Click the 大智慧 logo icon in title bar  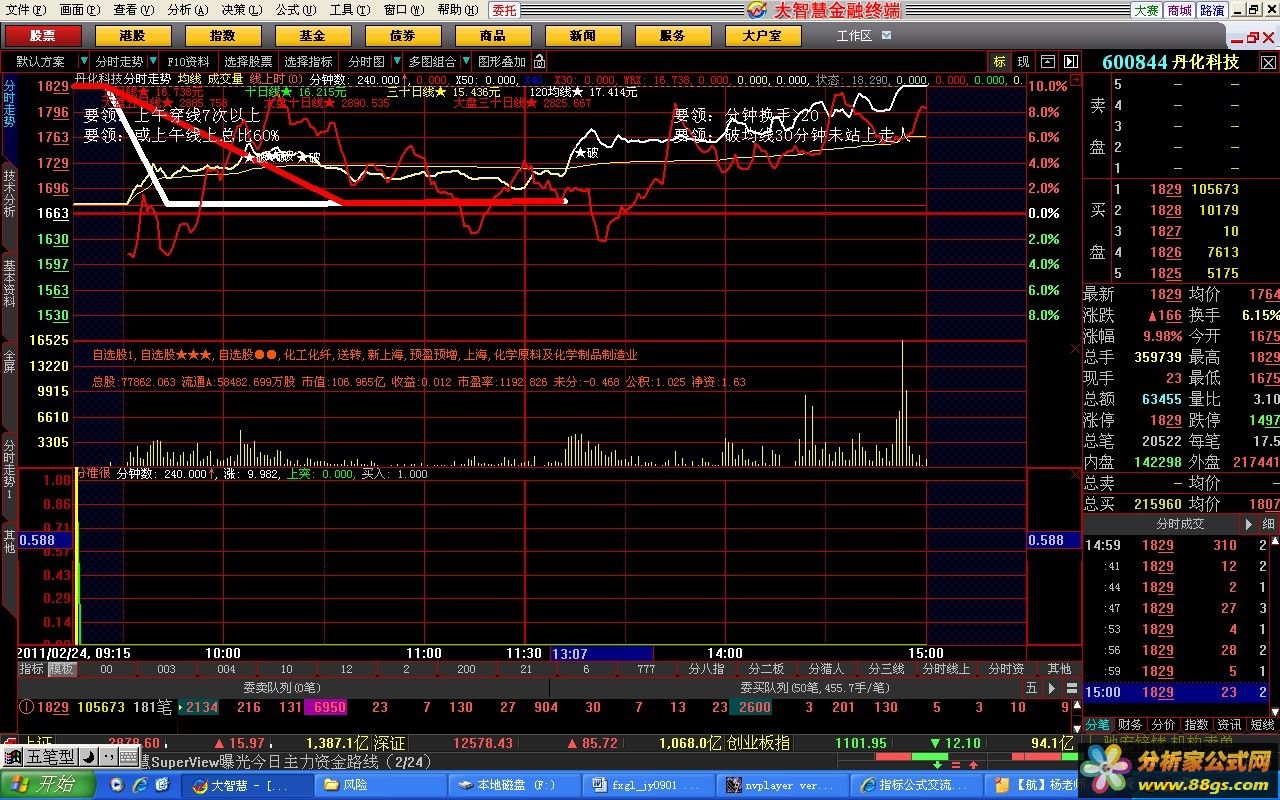tap(759, 10)
